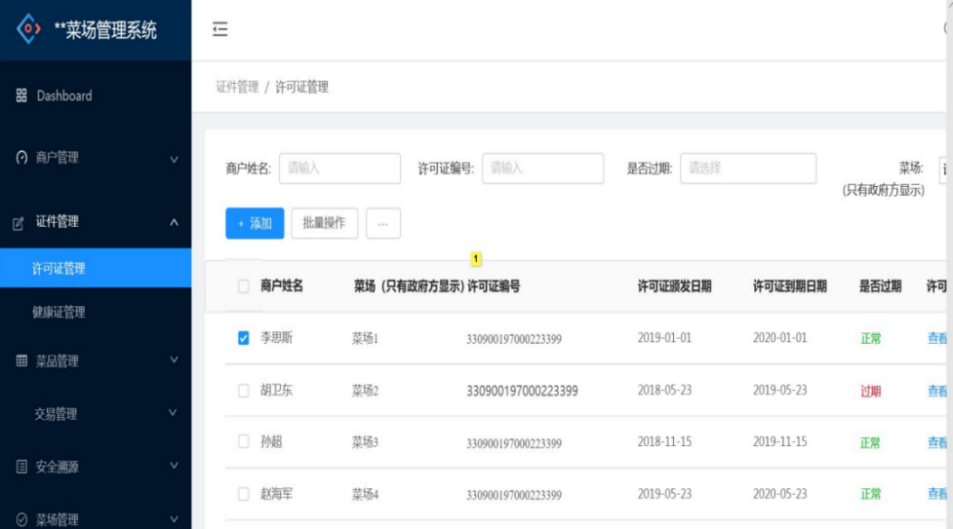Click issue date 2018-05-23
Screen dimensions: 953x529
click(x=664, y=390)
